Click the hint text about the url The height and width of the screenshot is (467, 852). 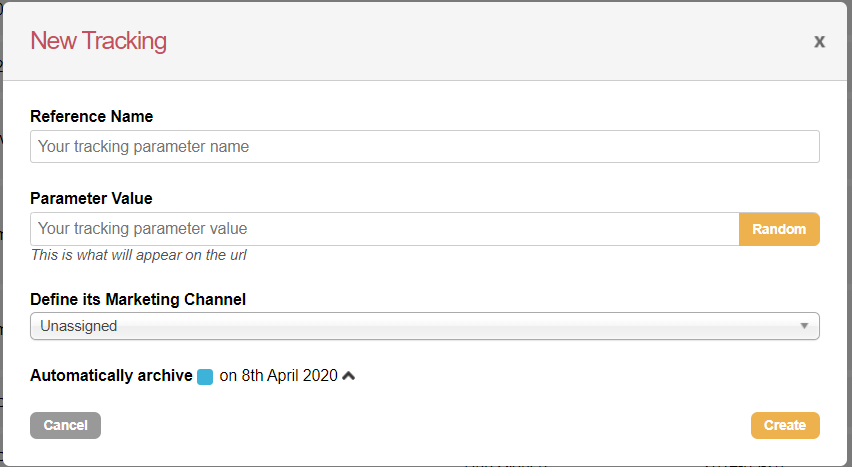pos(138,255)
